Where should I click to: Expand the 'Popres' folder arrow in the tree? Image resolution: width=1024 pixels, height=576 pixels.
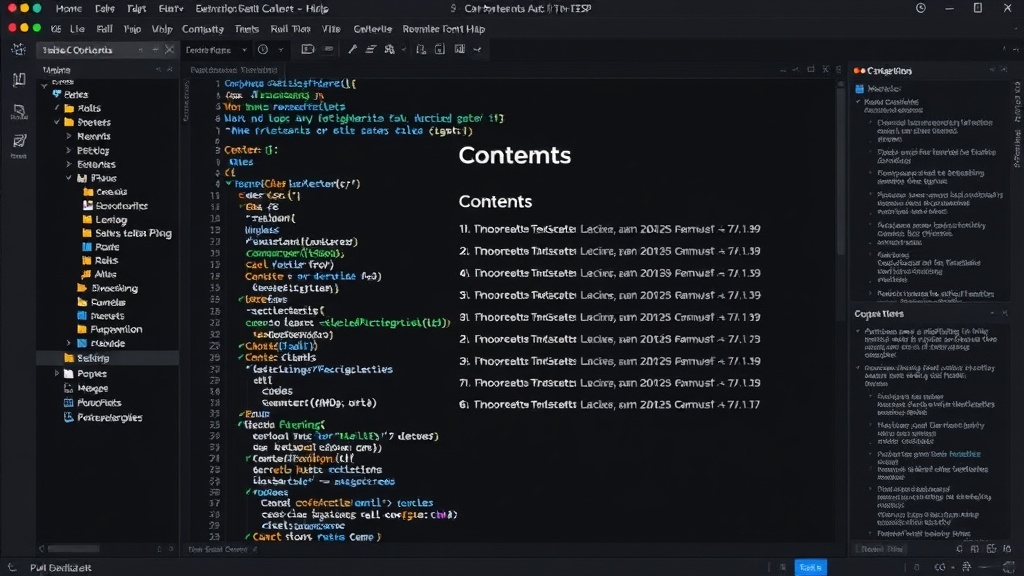(57, 374)
